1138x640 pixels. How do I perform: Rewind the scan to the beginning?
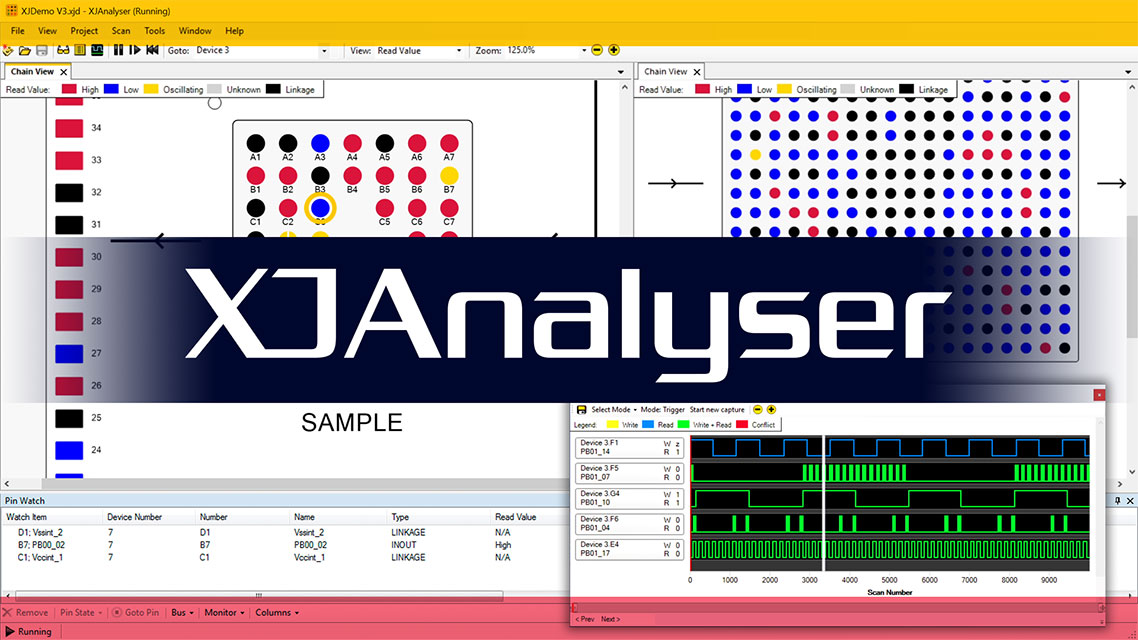pyautogui.click(x=152, y=50)
